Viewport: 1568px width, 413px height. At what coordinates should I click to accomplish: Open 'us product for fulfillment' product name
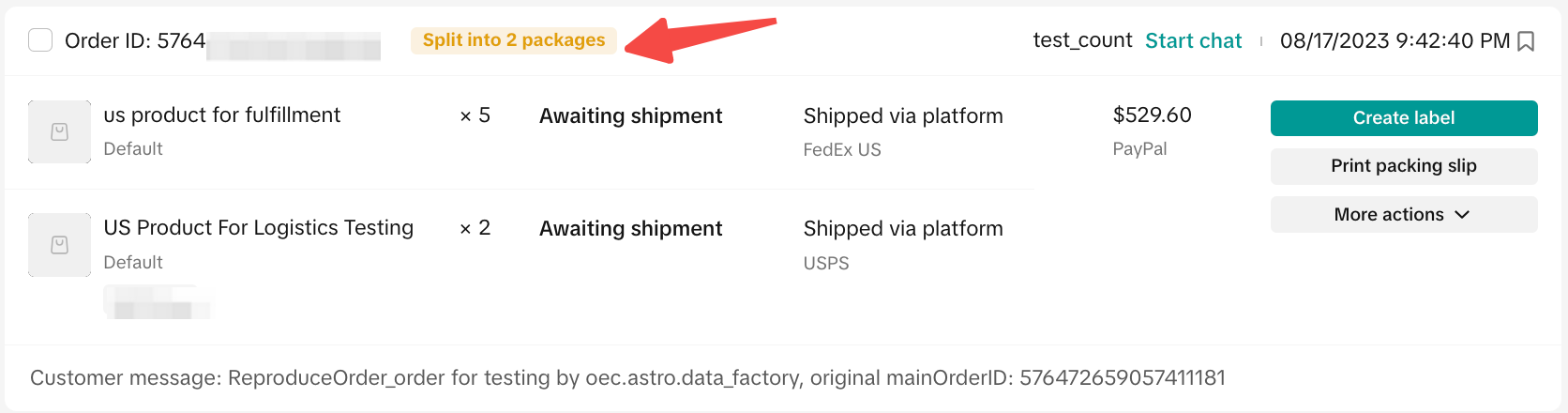222,115
